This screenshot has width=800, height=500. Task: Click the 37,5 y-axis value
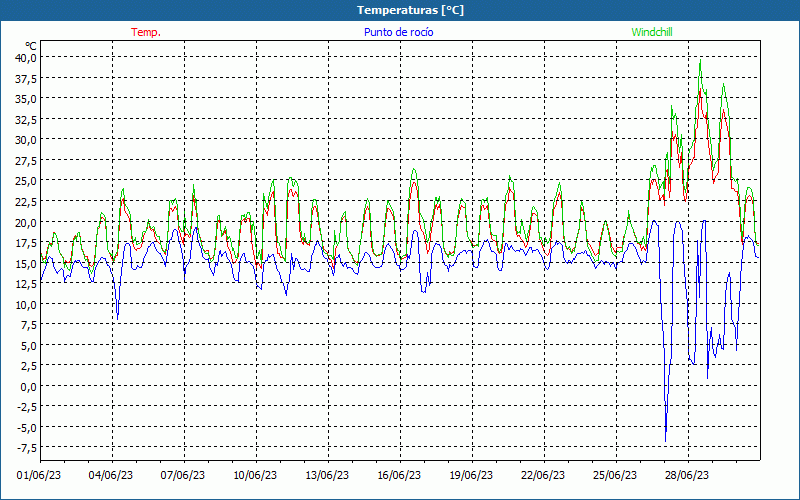(x=26, y=79)
